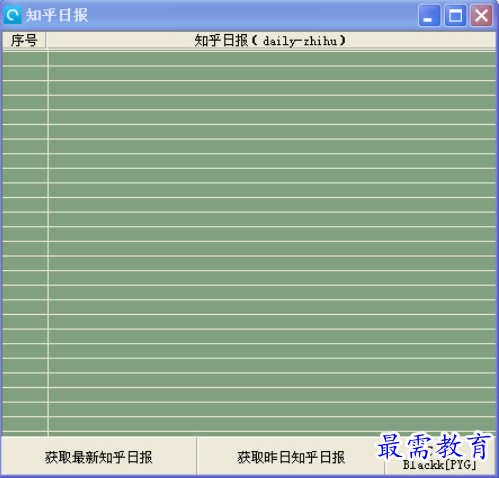This screenshot has width=499, height=478.
Task: Open the 知乎日报 app icon in the title bar
Action: [13, 15]
